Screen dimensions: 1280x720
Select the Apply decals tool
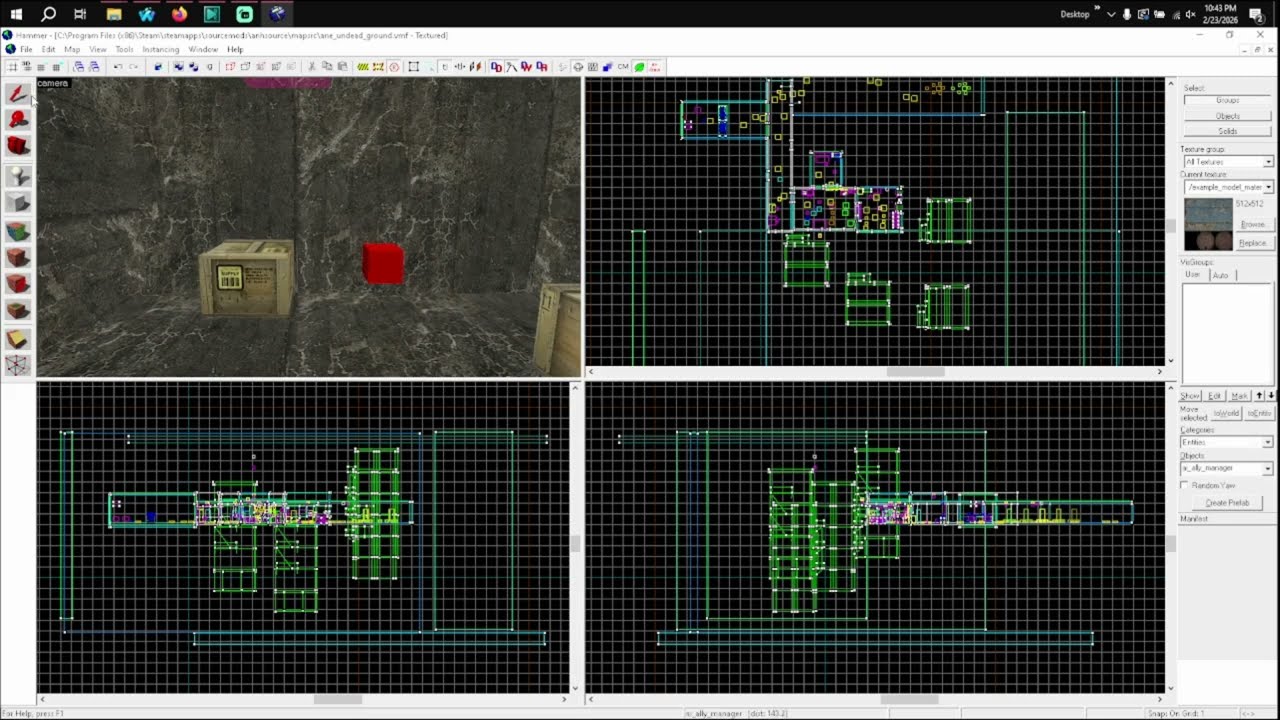(x=17, y=284)
